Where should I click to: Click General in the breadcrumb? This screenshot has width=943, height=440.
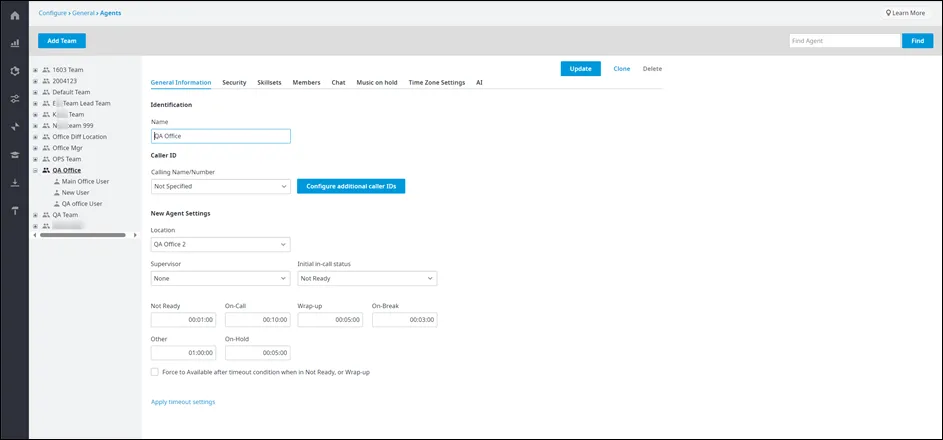pos(83,13)
